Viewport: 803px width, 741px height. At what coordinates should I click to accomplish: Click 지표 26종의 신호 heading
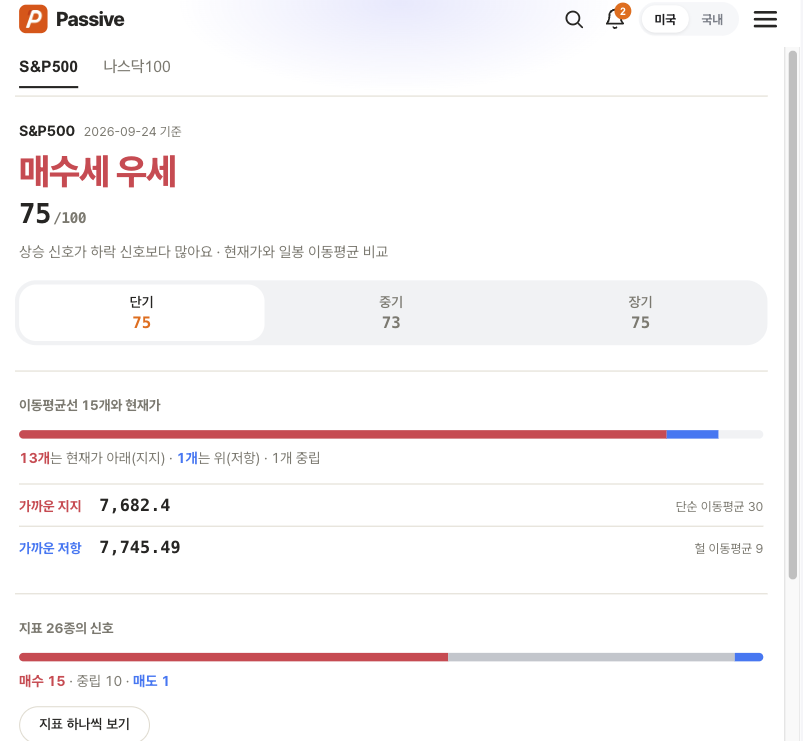(66, 628)
